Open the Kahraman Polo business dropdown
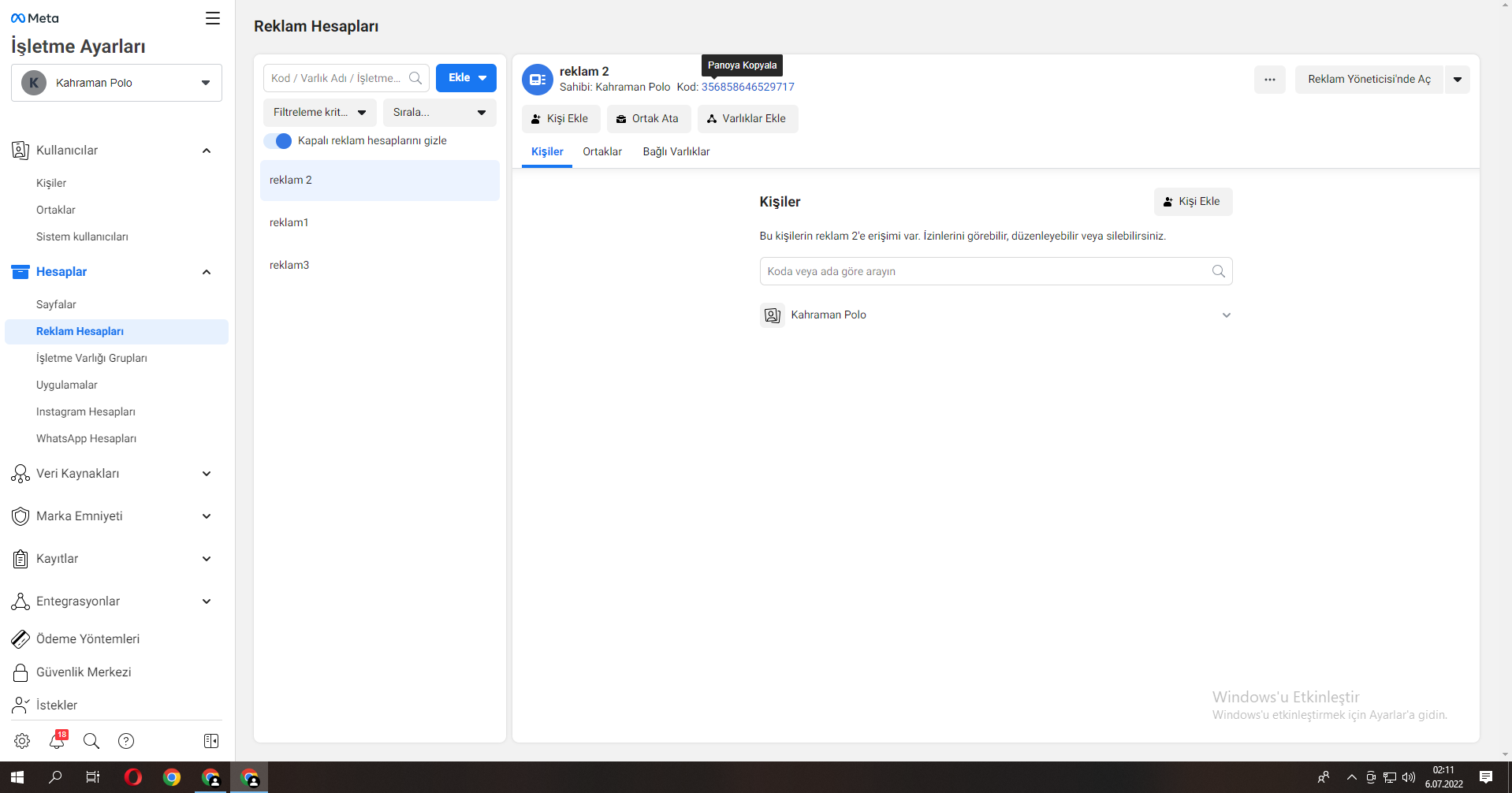The image size is (1512, 793). pyautogui.click(x=117, y=83)
